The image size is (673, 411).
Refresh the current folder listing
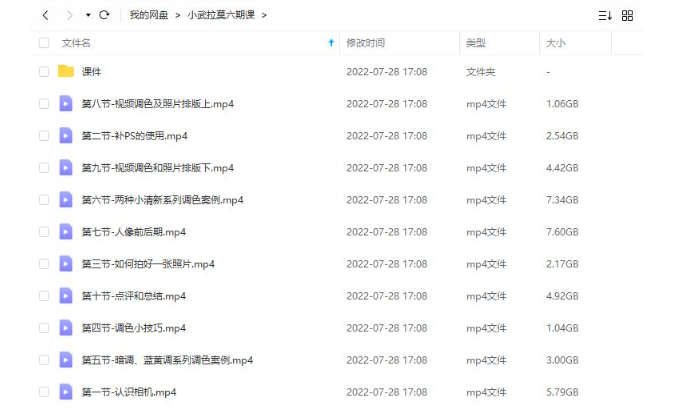tap(104, 15)
